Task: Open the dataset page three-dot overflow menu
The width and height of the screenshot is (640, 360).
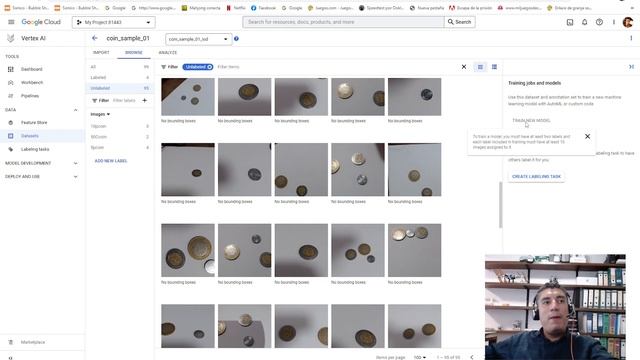Action: 631,38
